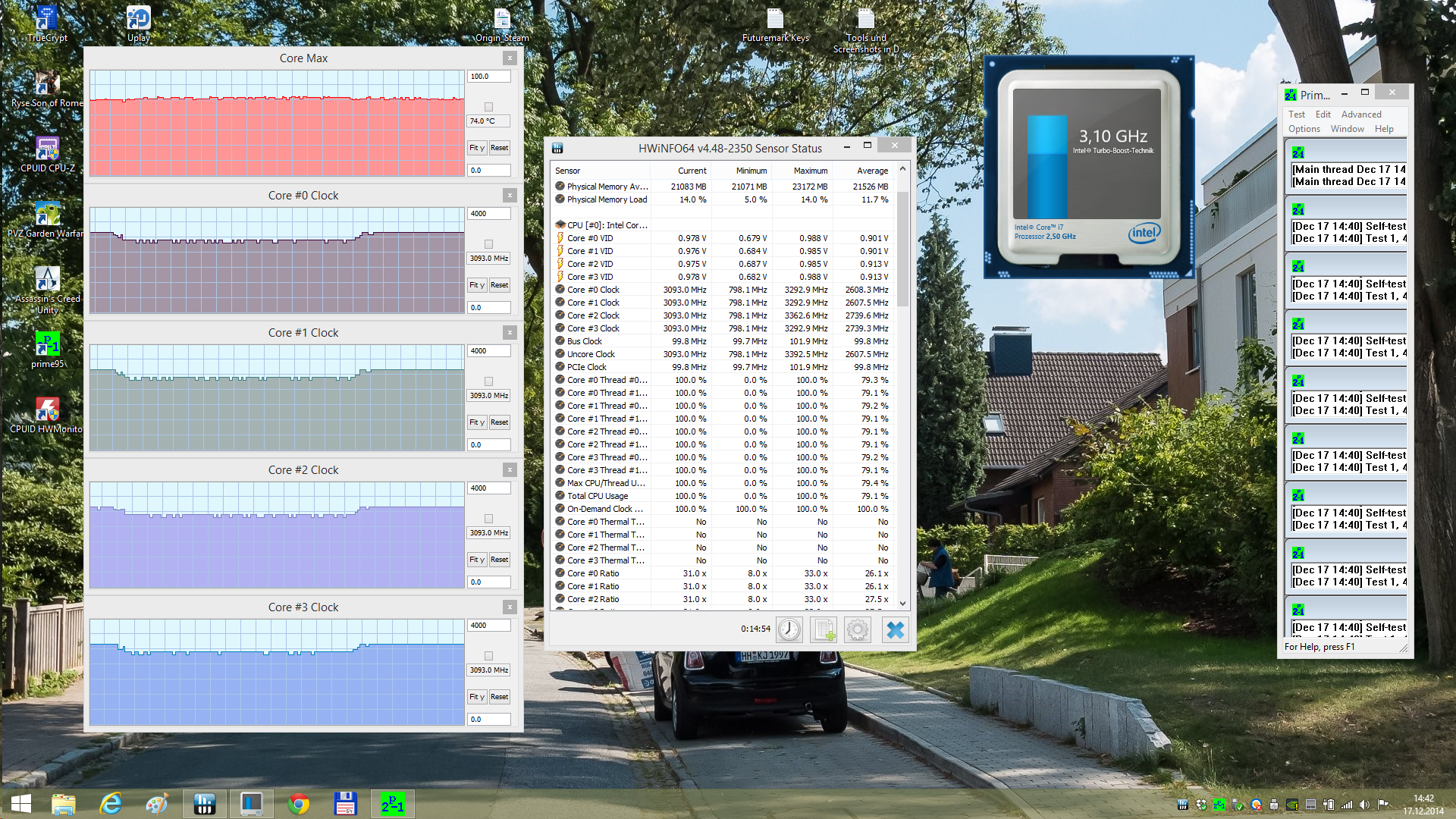Open the prime95 desktop shortcut
1456x819 pixels.
[47, 345]
